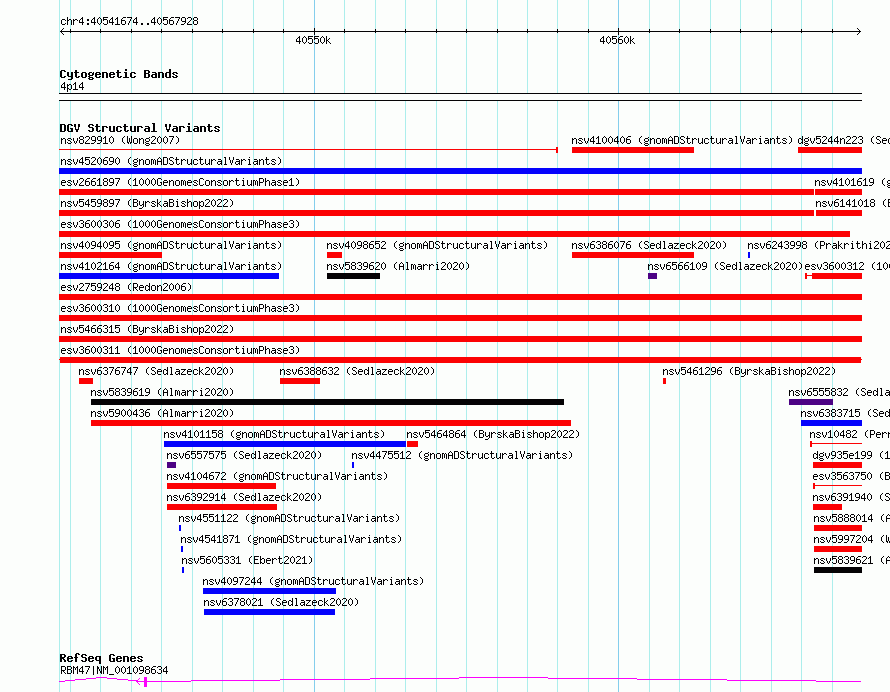Open nsv6386076 (Sedlazeck2020) label
890x692 pixels.
(649, 245)
